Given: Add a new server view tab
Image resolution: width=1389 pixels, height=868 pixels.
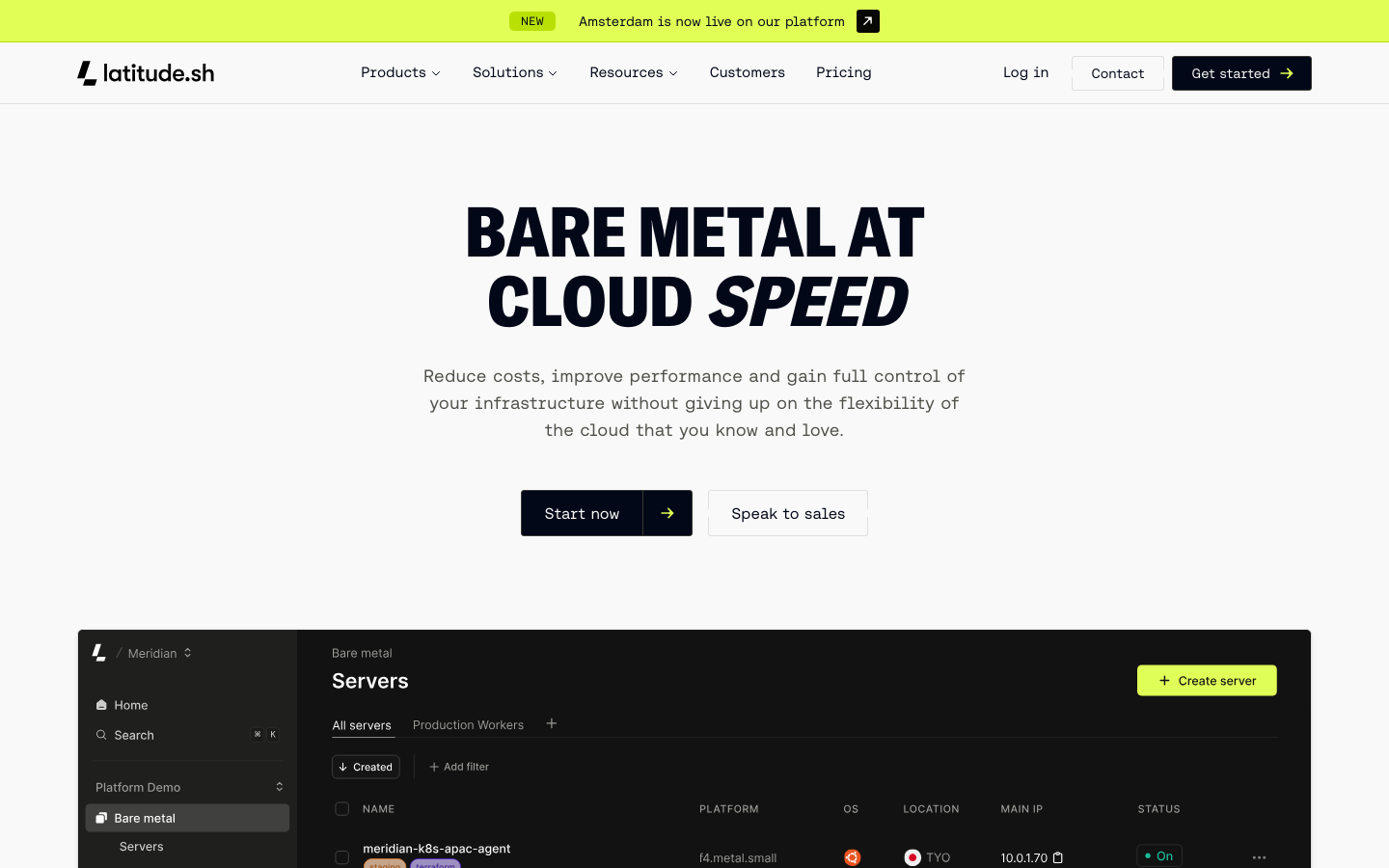Looking at the screenshot, I should point(552,723).
